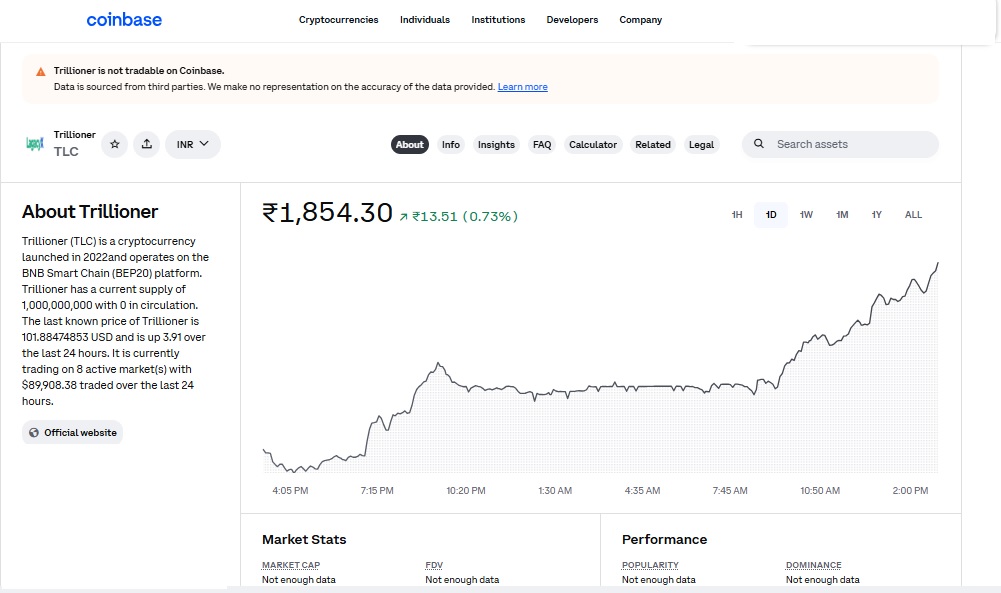Select the 1H chart range
Viewport: 1001px width, 593px height.
coord(737,215)
